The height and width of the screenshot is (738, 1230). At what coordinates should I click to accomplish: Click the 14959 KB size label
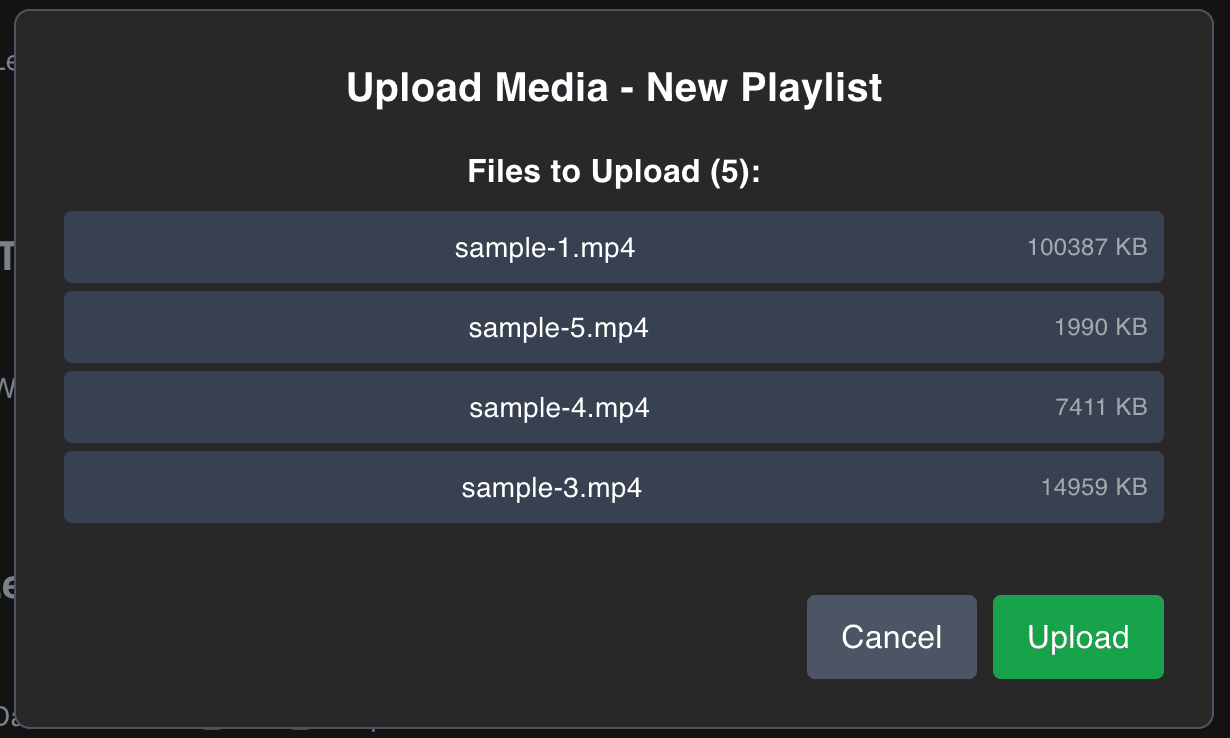tap(1095, 487)
